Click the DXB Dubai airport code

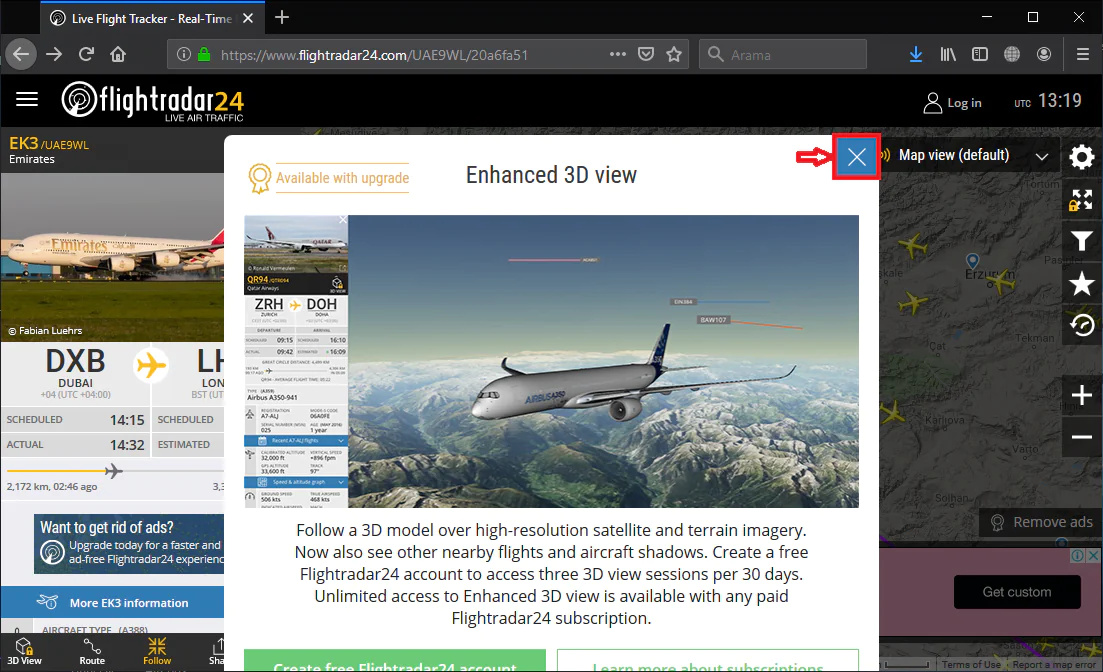tap(75, 362)
